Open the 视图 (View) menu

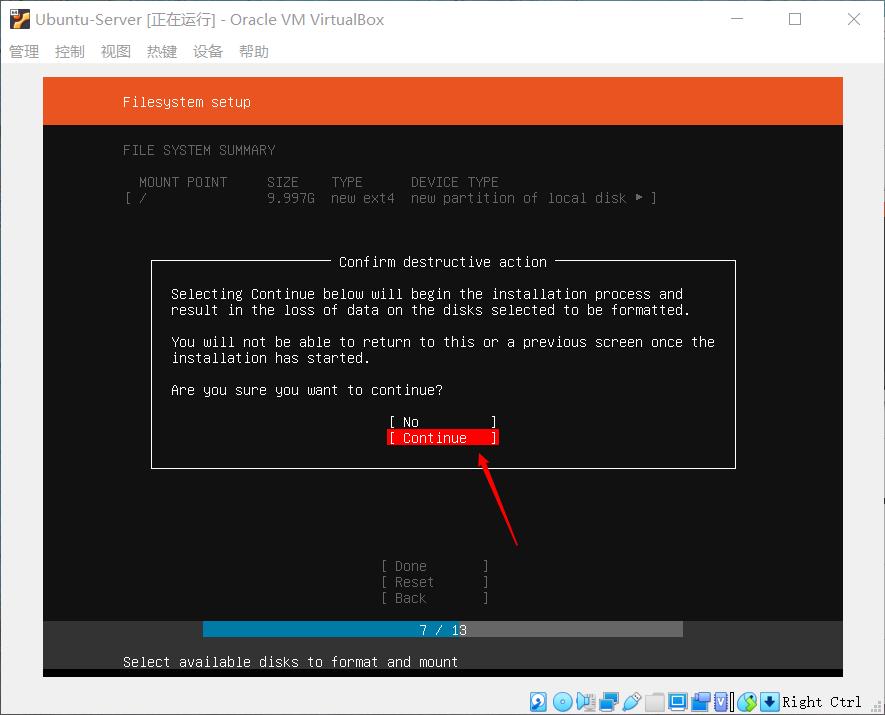pyautogui.click(x=115, y=51)
